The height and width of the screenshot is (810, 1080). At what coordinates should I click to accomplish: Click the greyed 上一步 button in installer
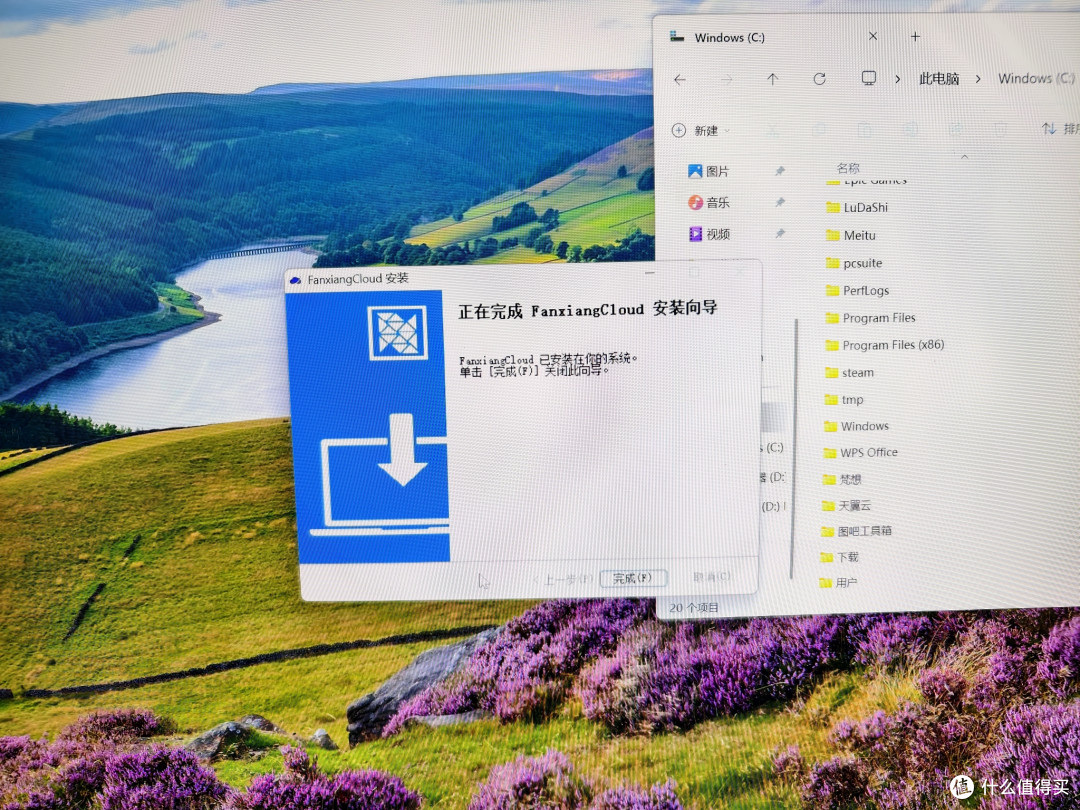563,579
